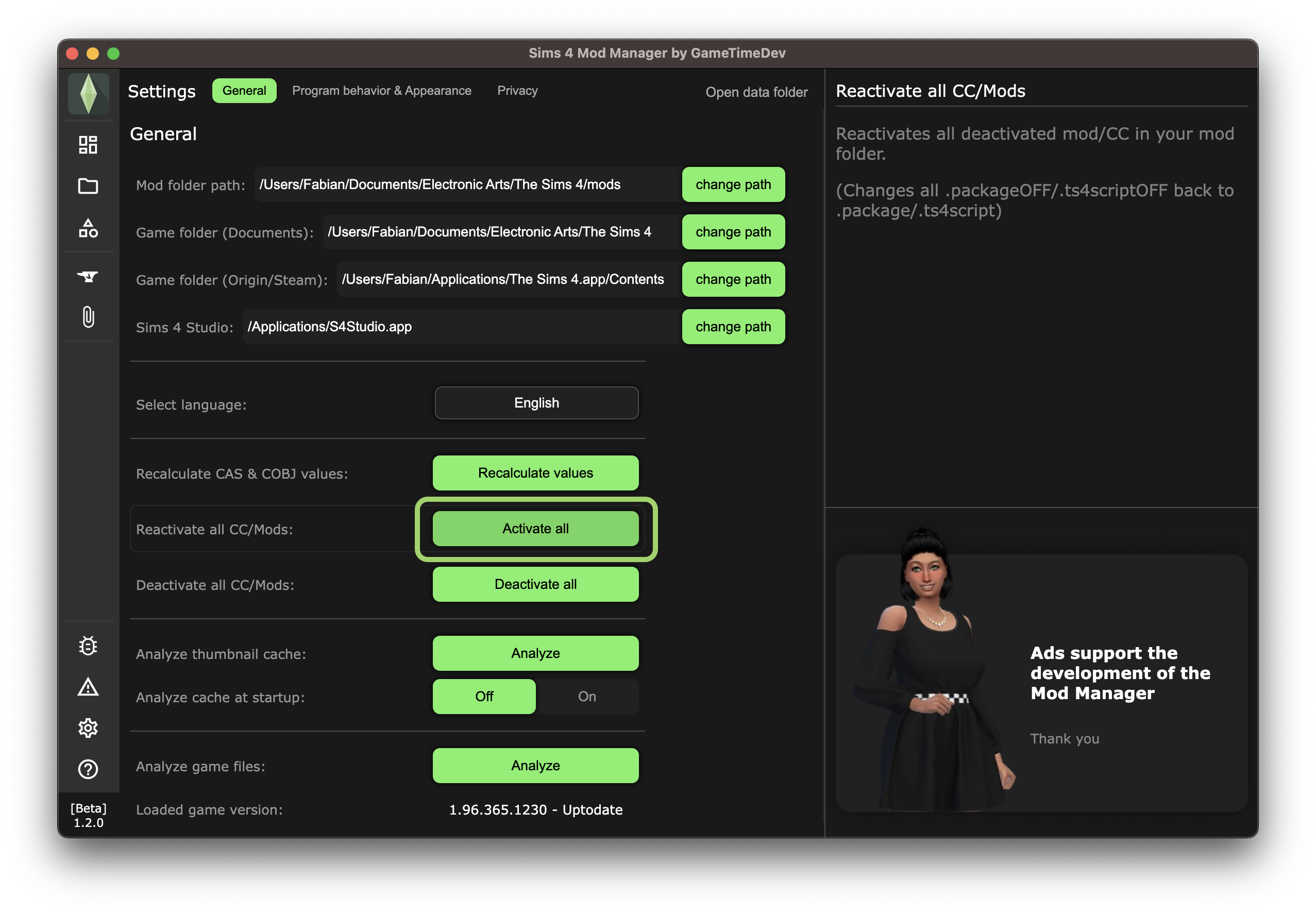Click the green macOS fullscreen window button
Viewport: 1316px width, 914px height.
pyautogui.click(x=113, y=53)
